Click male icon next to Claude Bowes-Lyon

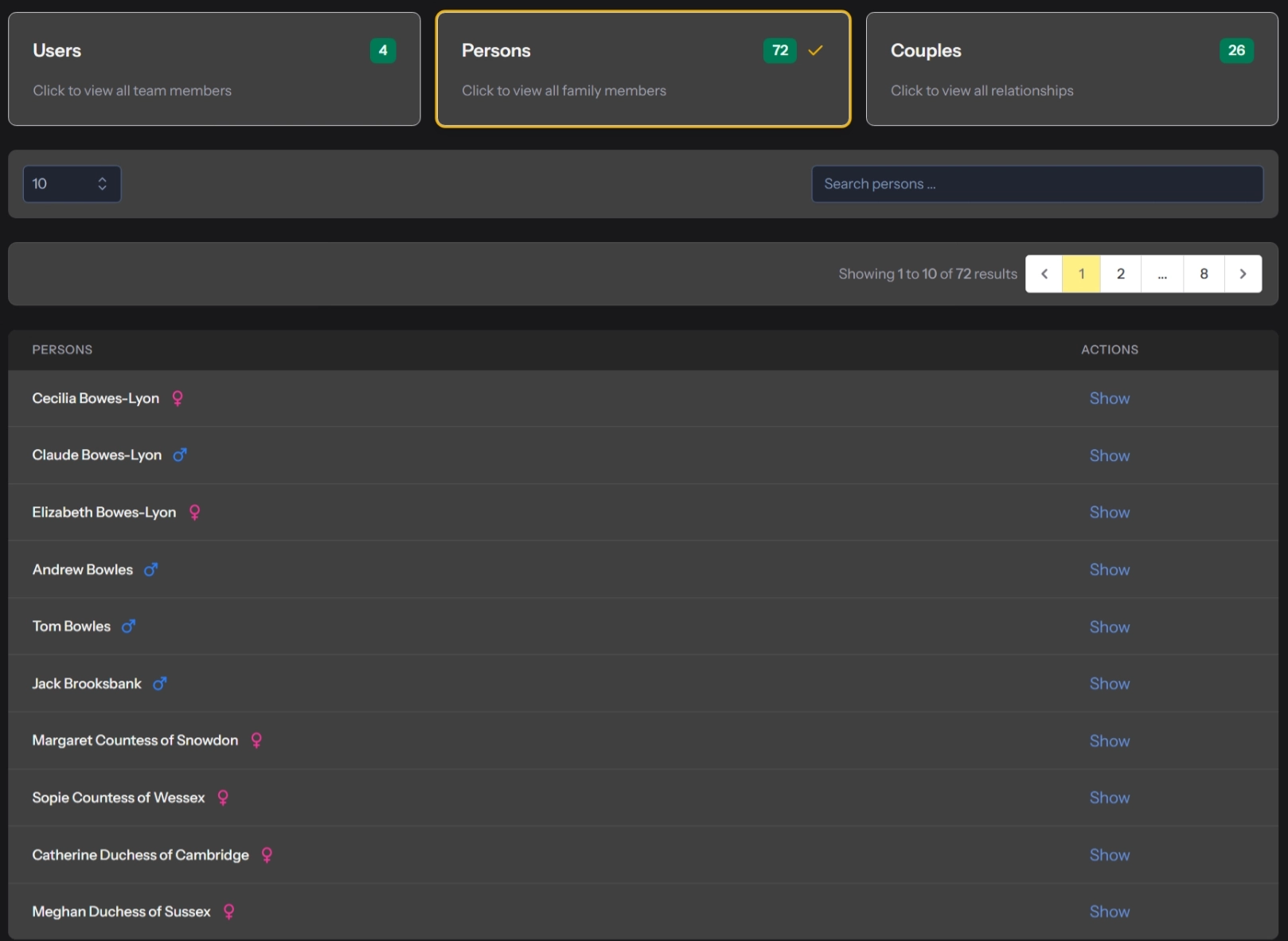pos(180,455)
